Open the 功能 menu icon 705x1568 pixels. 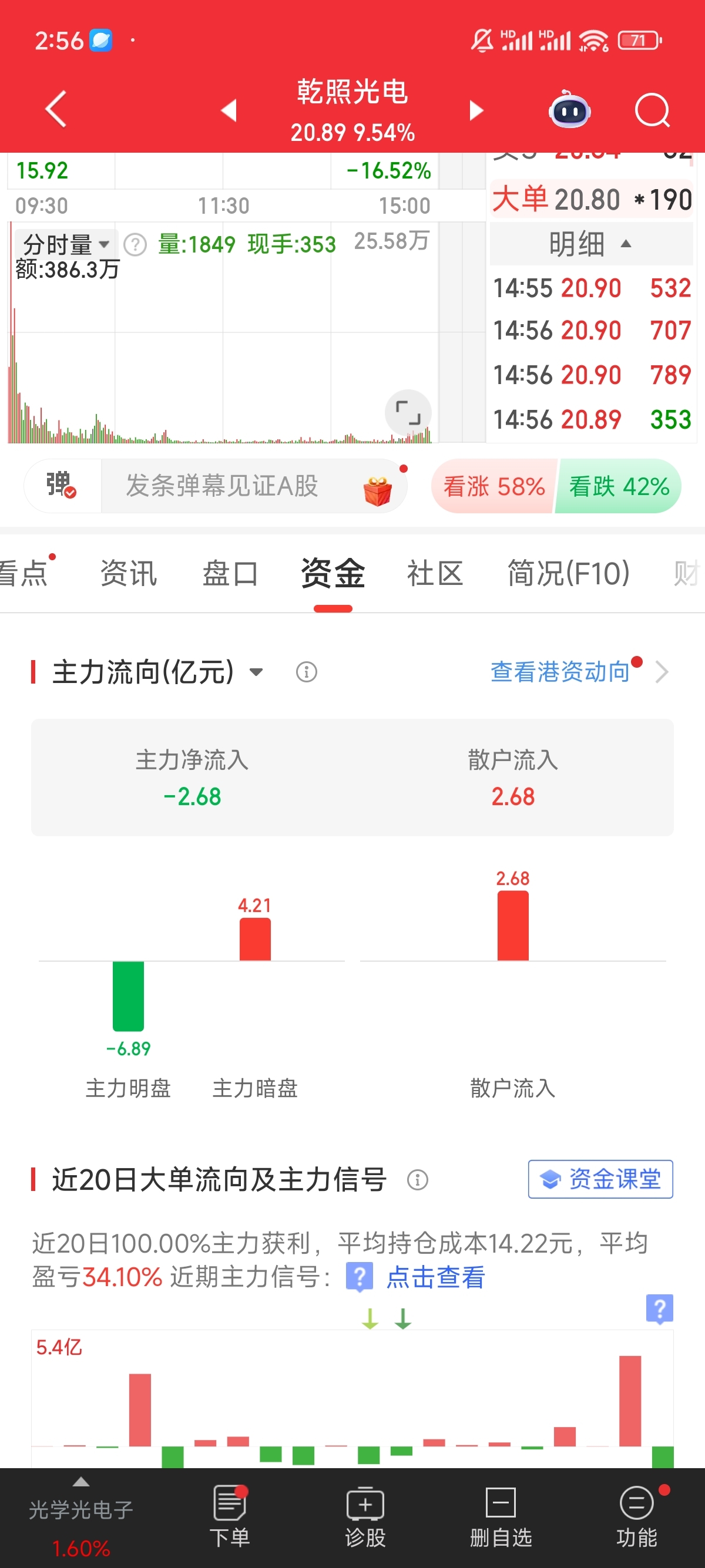coord(637,1516)
